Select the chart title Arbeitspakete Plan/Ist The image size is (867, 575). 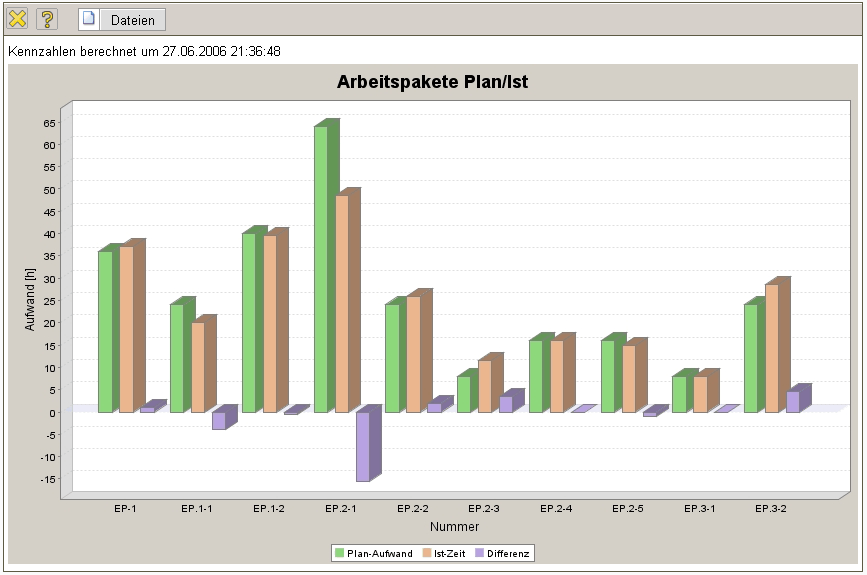433,82
